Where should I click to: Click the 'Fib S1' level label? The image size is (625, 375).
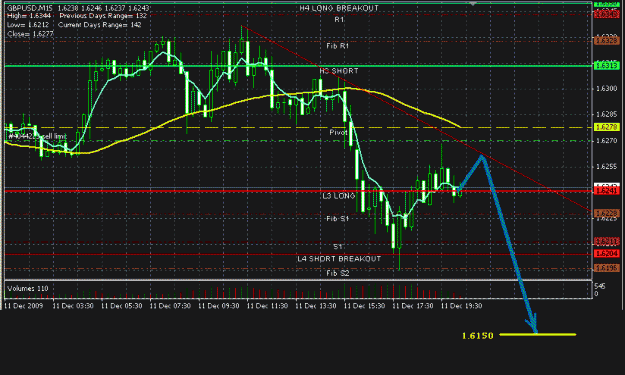(x=337, y=219)
